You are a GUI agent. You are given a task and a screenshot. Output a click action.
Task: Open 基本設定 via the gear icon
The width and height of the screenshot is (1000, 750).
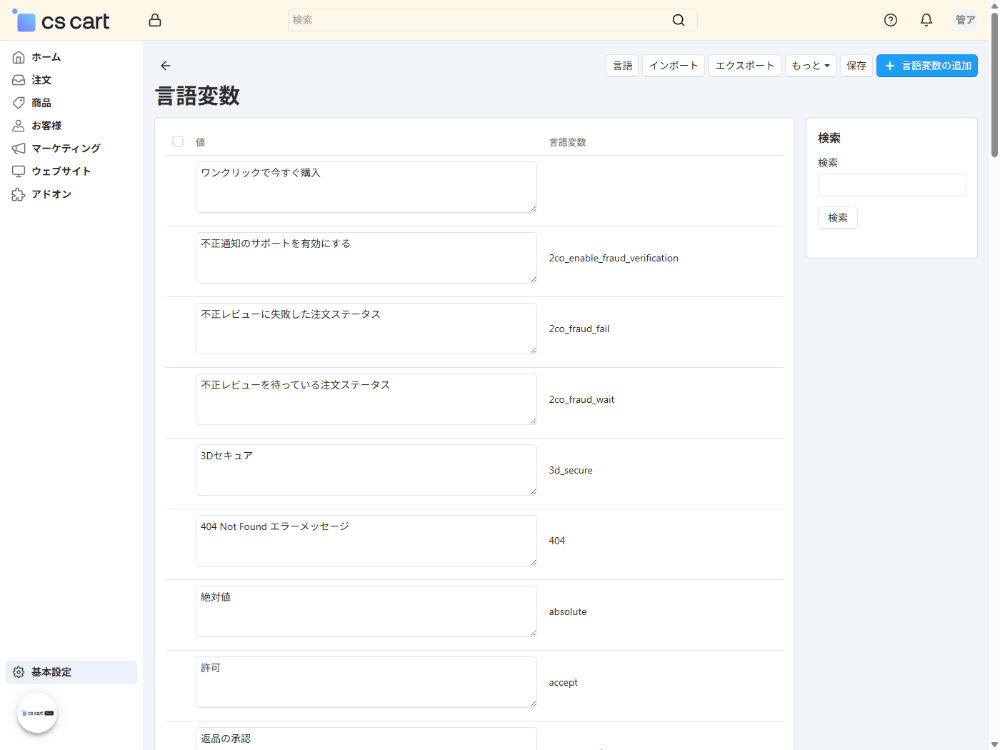[16, 671]
